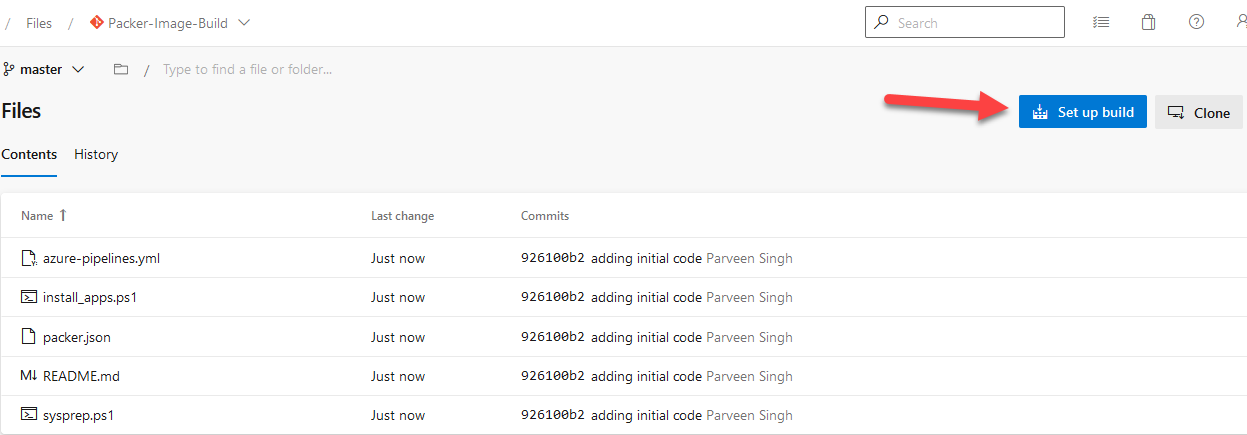
Task: Click the sysprep.ps1 PowerShell file icon
Action: point(28,415)
